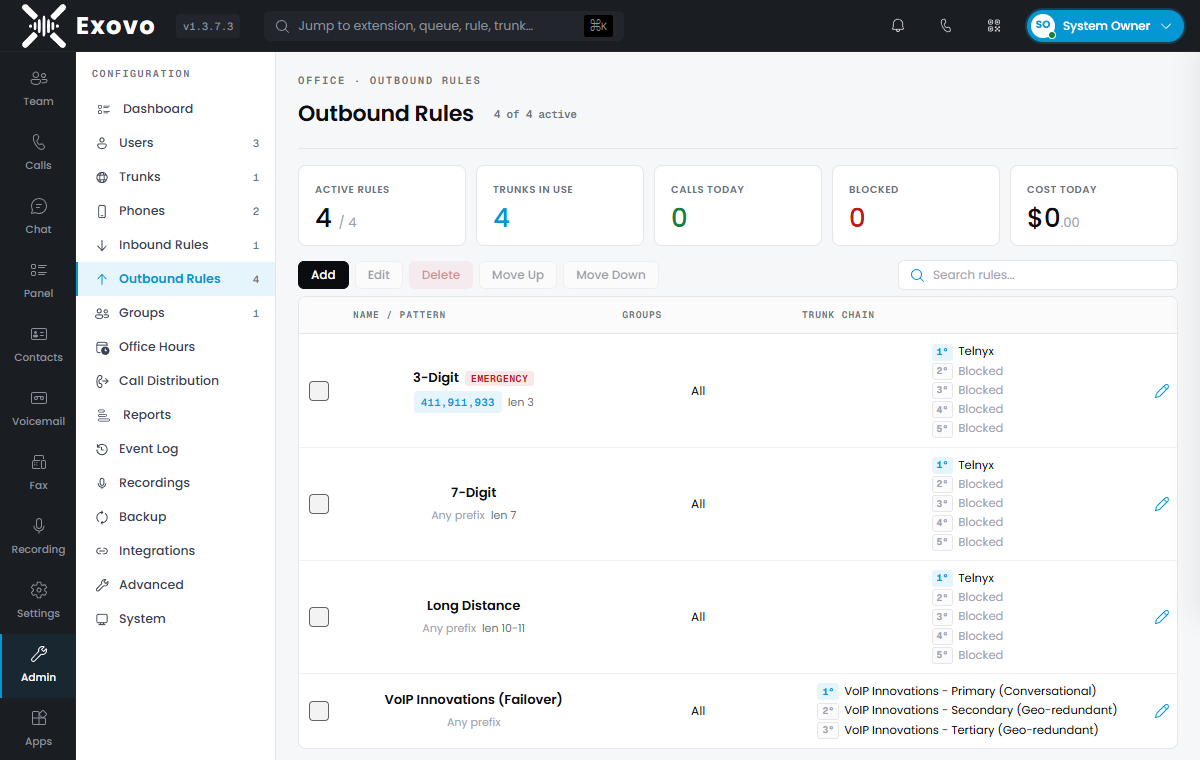This screenshot has height=760, width=1200.
Task: Open System in configuration menu
Action: pos(175,619)
